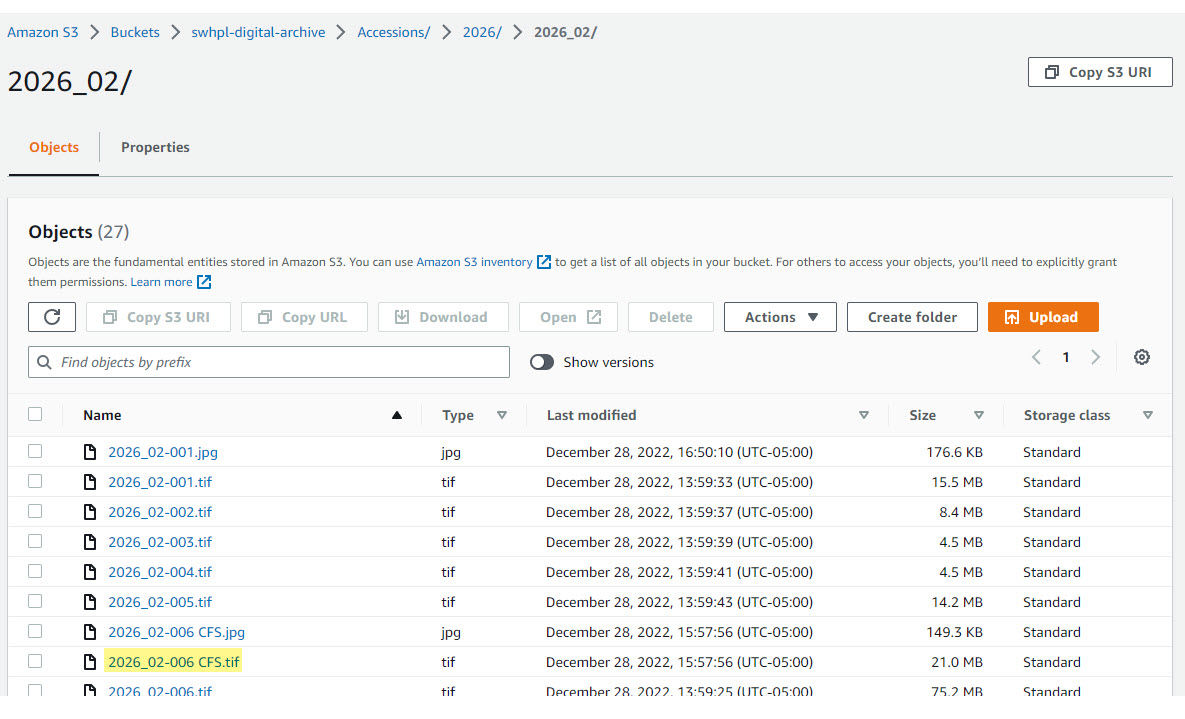The image size is (1185, 719).
Task: Open the Learn more link
Action: (161, 282)
